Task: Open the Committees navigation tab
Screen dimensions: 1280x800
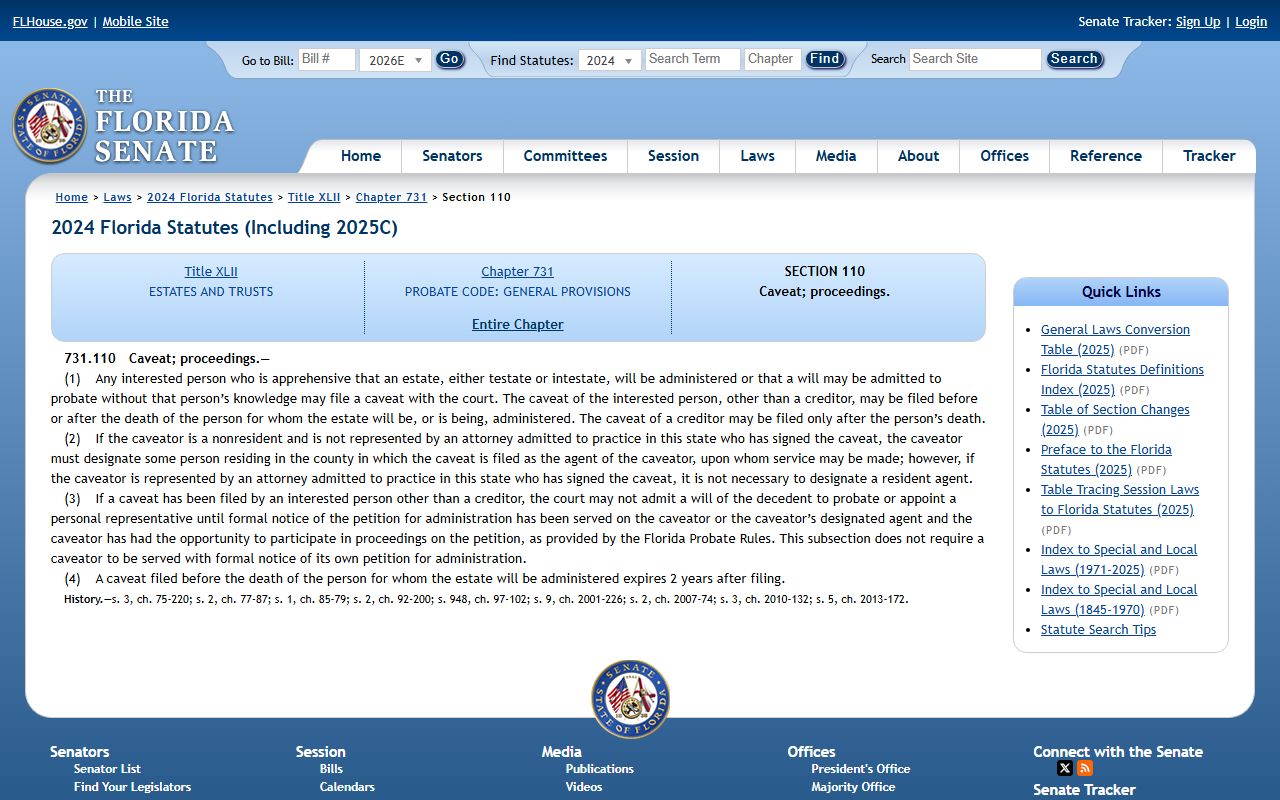Action: tap(565, 156)
